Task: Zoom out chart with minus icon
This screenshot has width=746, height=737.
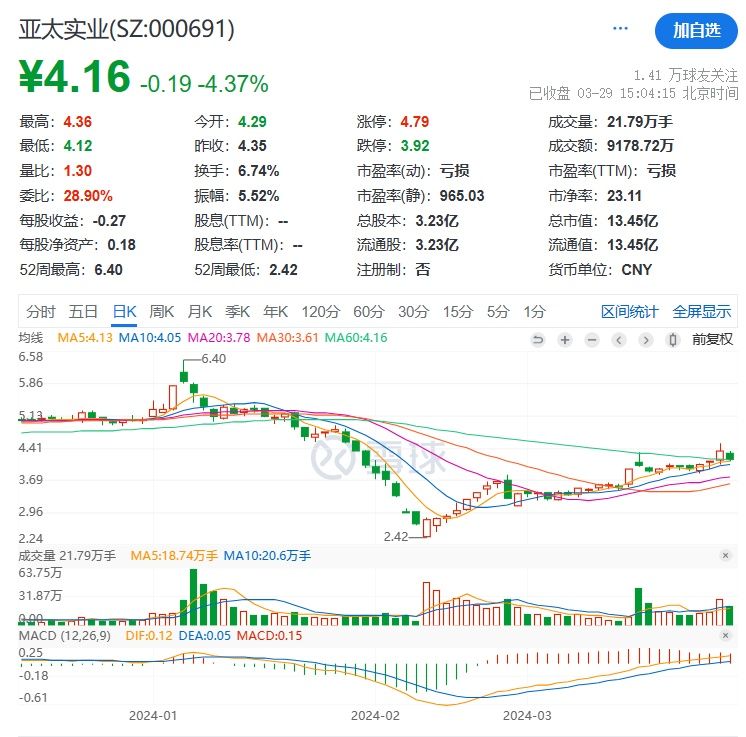Action: coord(592,340)
